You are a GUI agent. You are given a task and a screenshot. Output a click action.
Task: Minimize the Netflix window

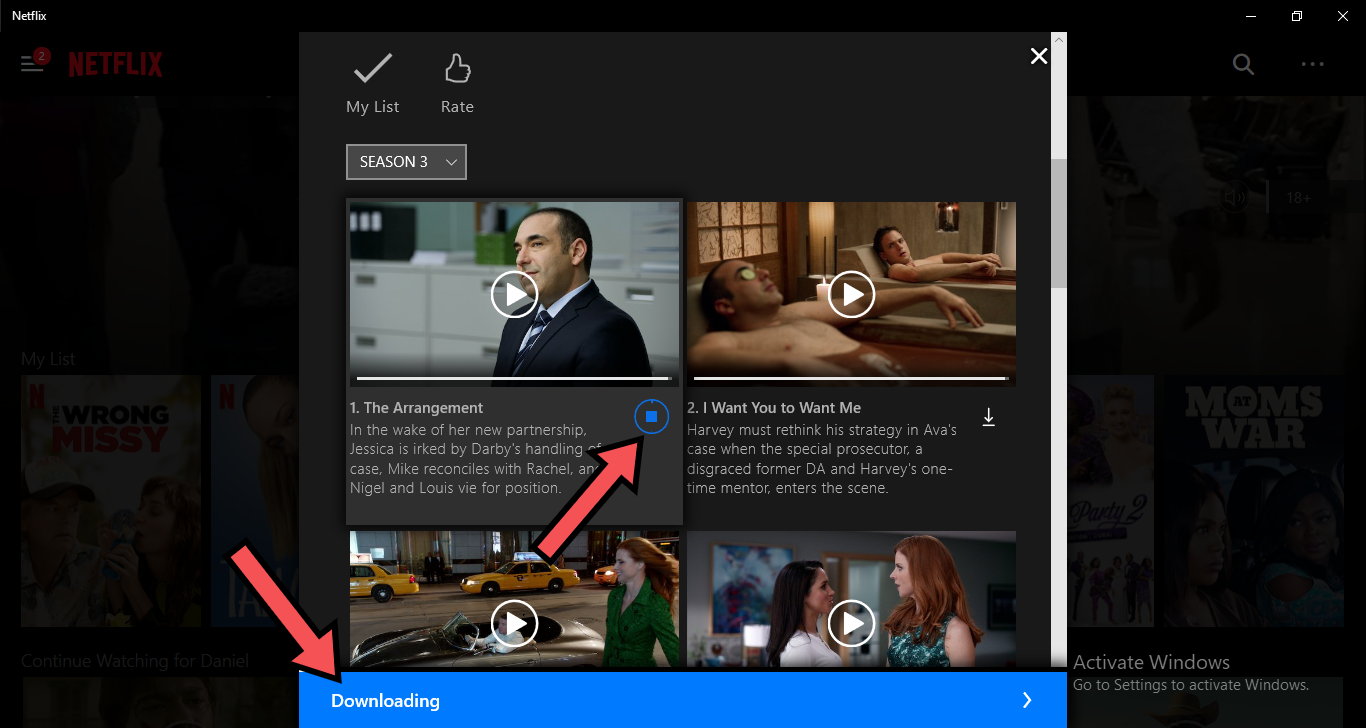1251,16
